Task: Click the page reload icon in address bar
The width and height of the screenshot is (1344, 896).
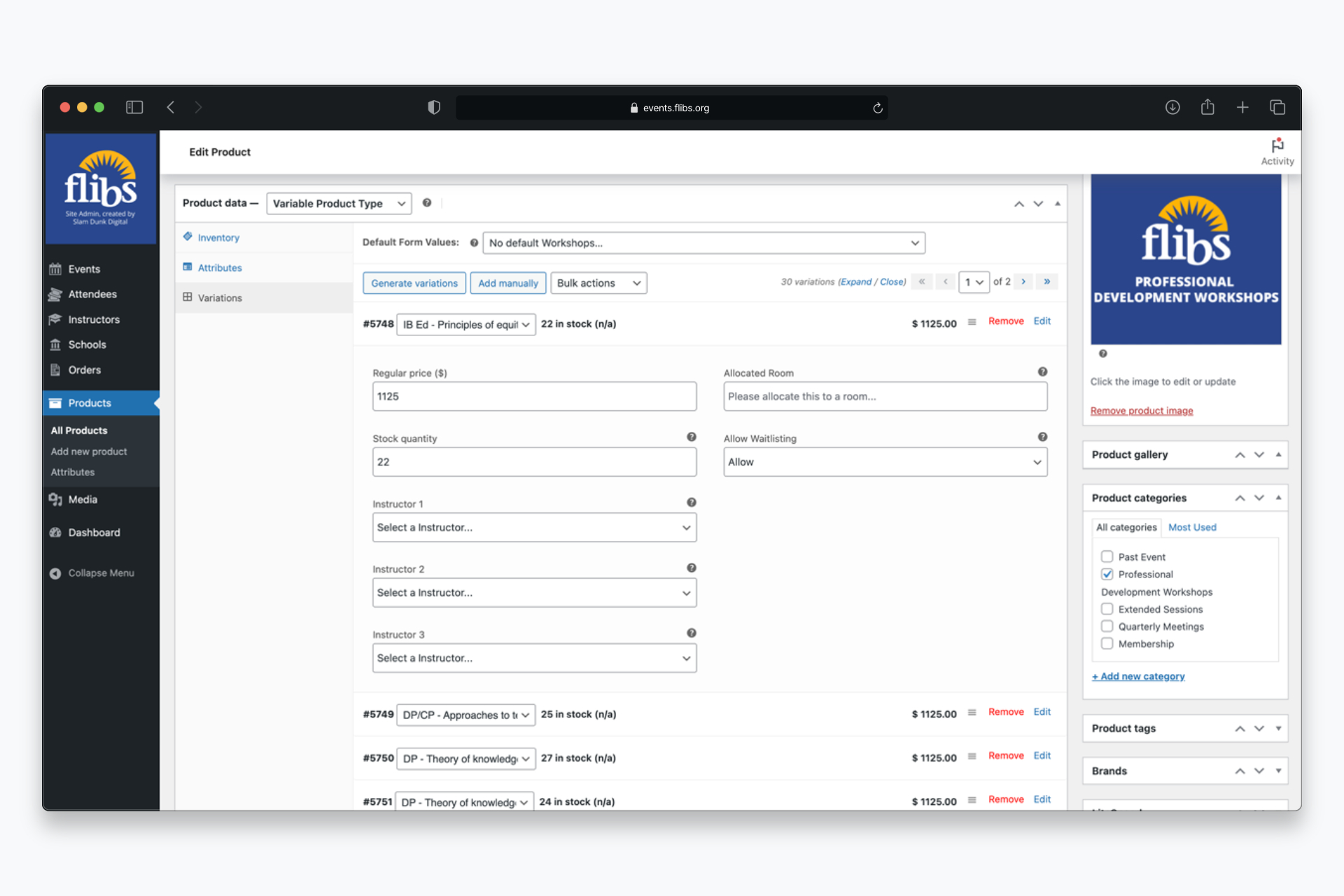Action: pos(877,108)
